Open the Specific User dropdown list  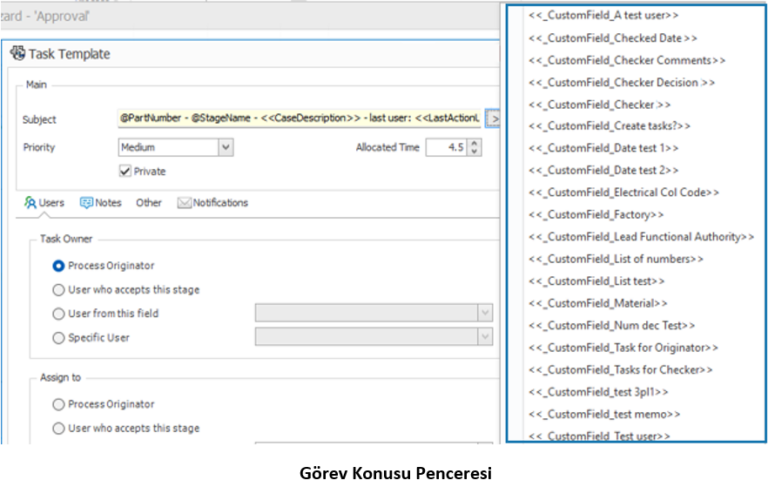(485, 338)
